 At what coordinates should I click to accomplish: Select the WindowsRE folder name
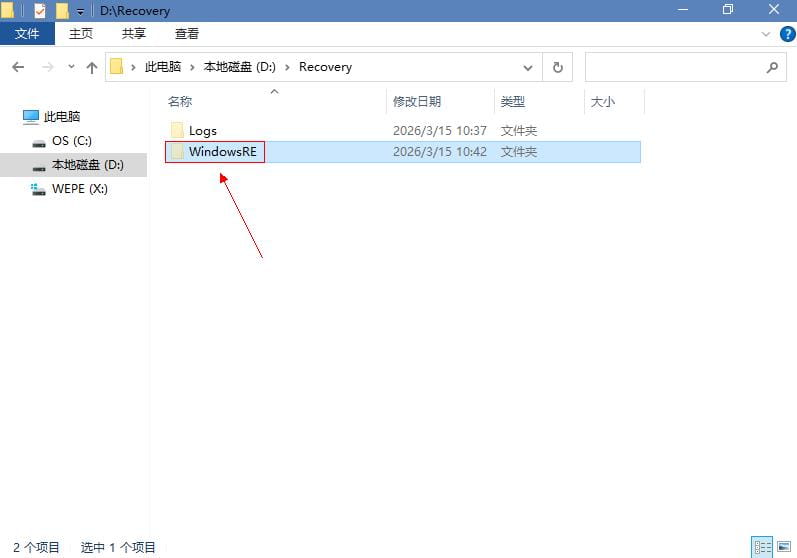point(223,151)
